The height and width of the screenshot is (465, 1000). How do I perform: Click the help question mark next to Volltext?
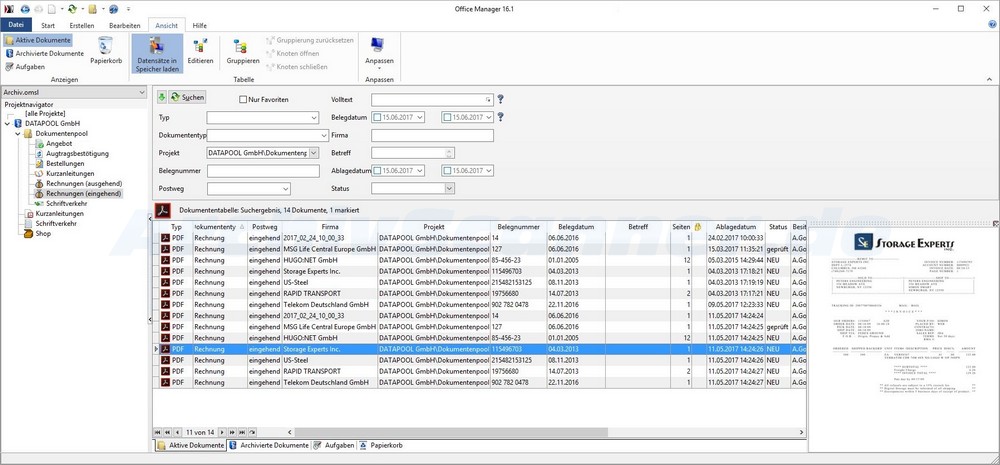[500, 99]
